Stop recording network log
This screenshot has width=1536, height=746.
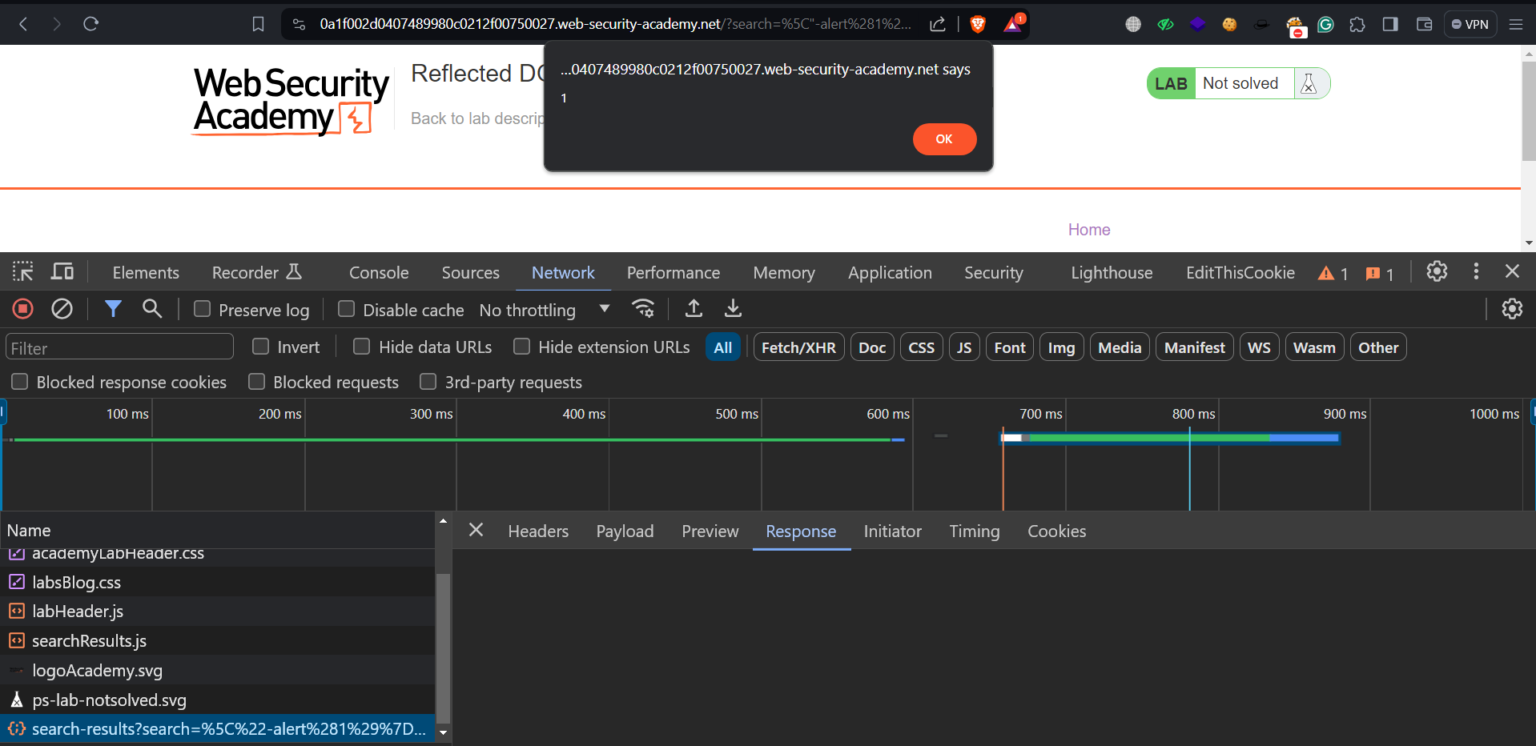(22, 309)
